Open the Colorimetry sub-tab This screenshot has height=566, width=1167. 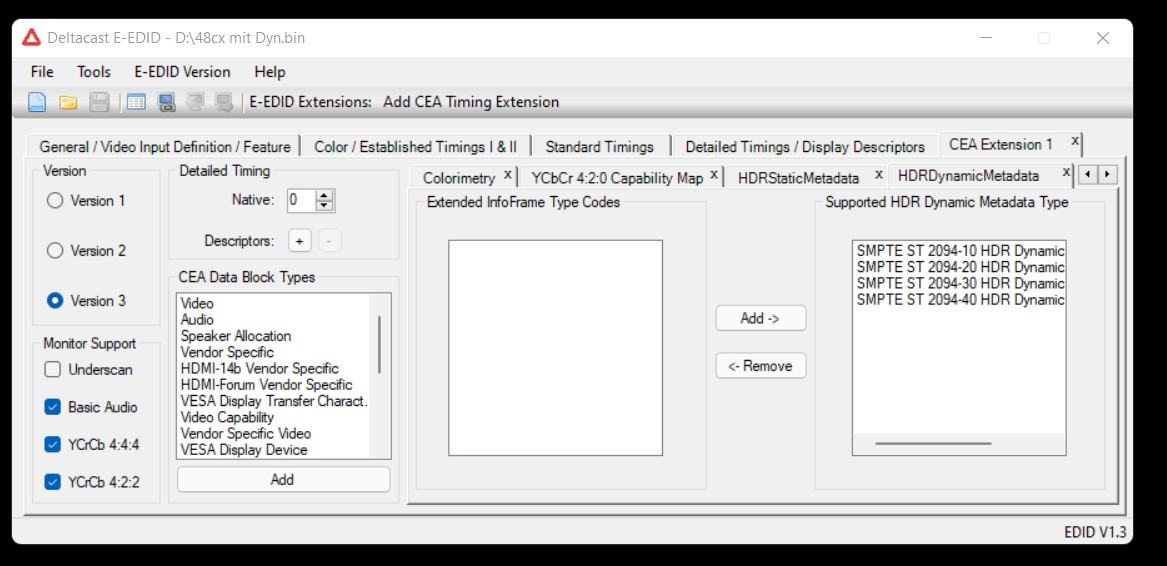[458, 178]
